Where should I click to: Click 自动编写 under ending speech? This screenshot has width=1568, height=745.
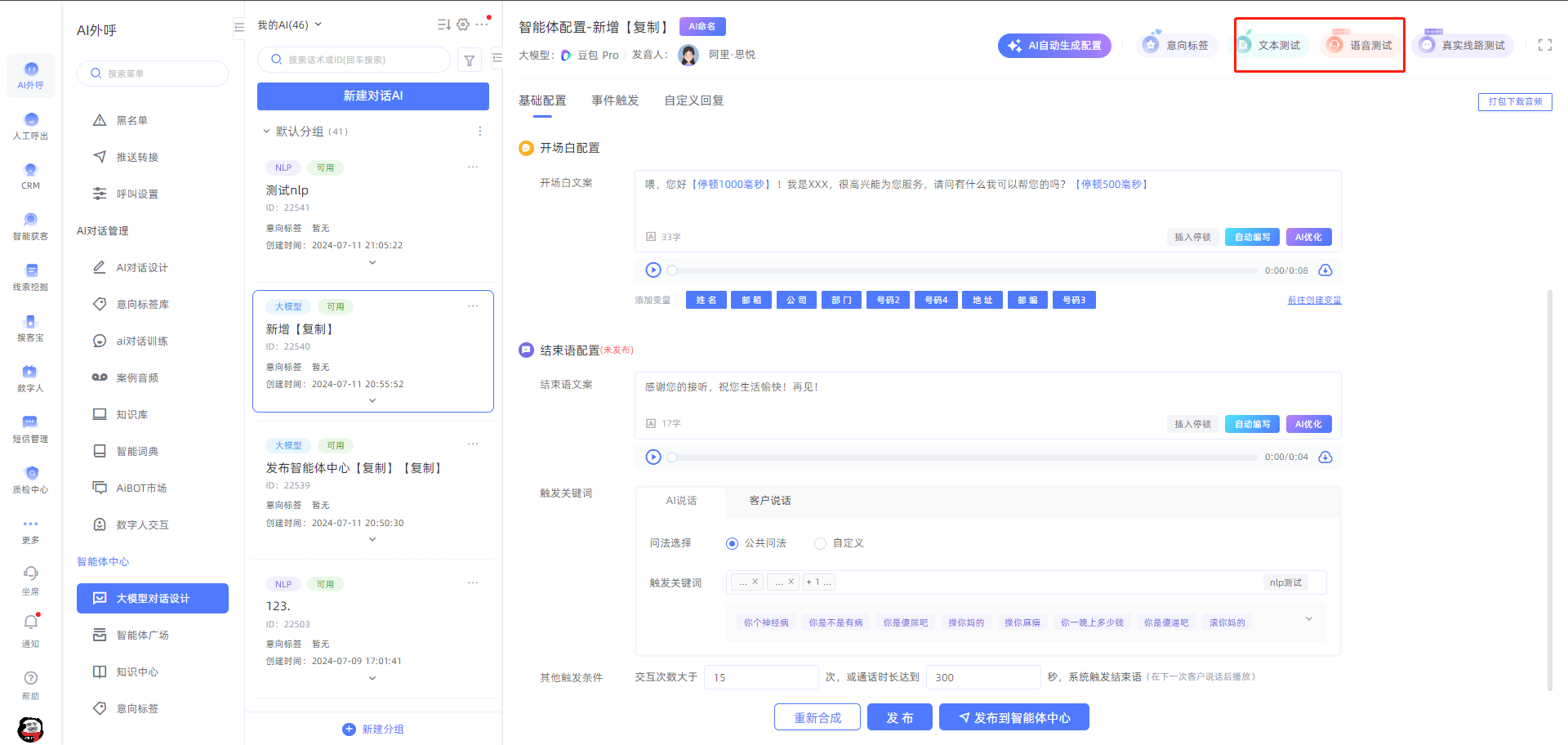1252,424
